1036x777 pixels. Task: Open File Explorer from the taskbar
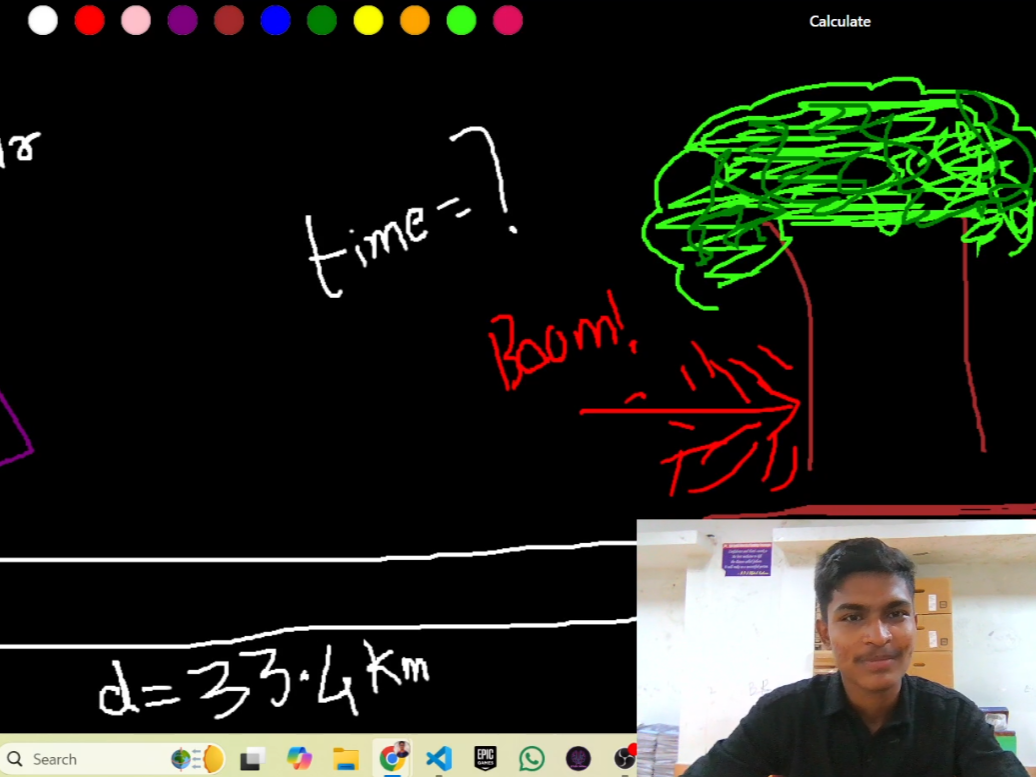345,759
